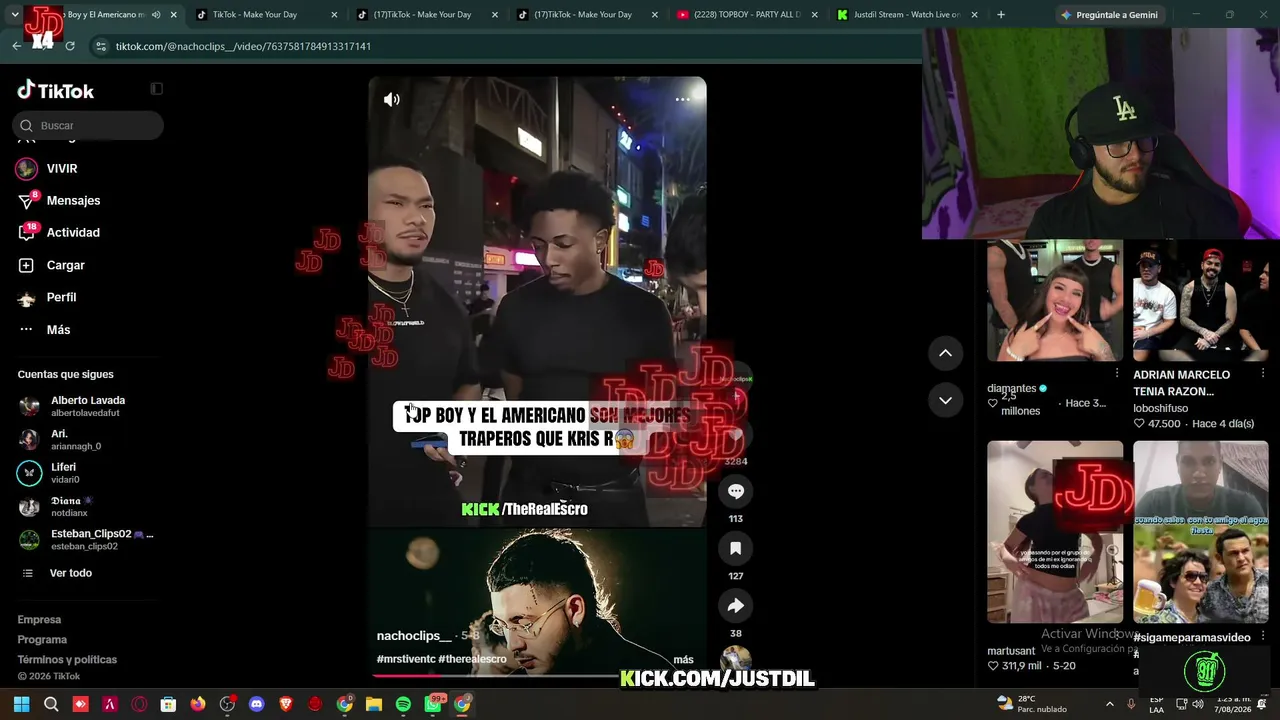Open the diamantes recommended video thumbnail
Screen dimensions: 1280x720
point(1055,301)
